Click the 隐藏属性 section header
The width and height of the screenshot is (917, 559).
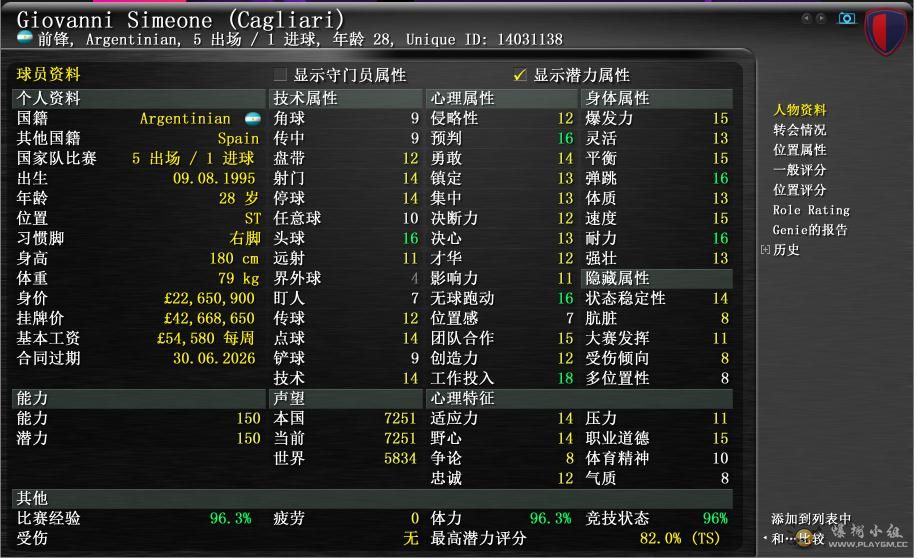(657, 278)
